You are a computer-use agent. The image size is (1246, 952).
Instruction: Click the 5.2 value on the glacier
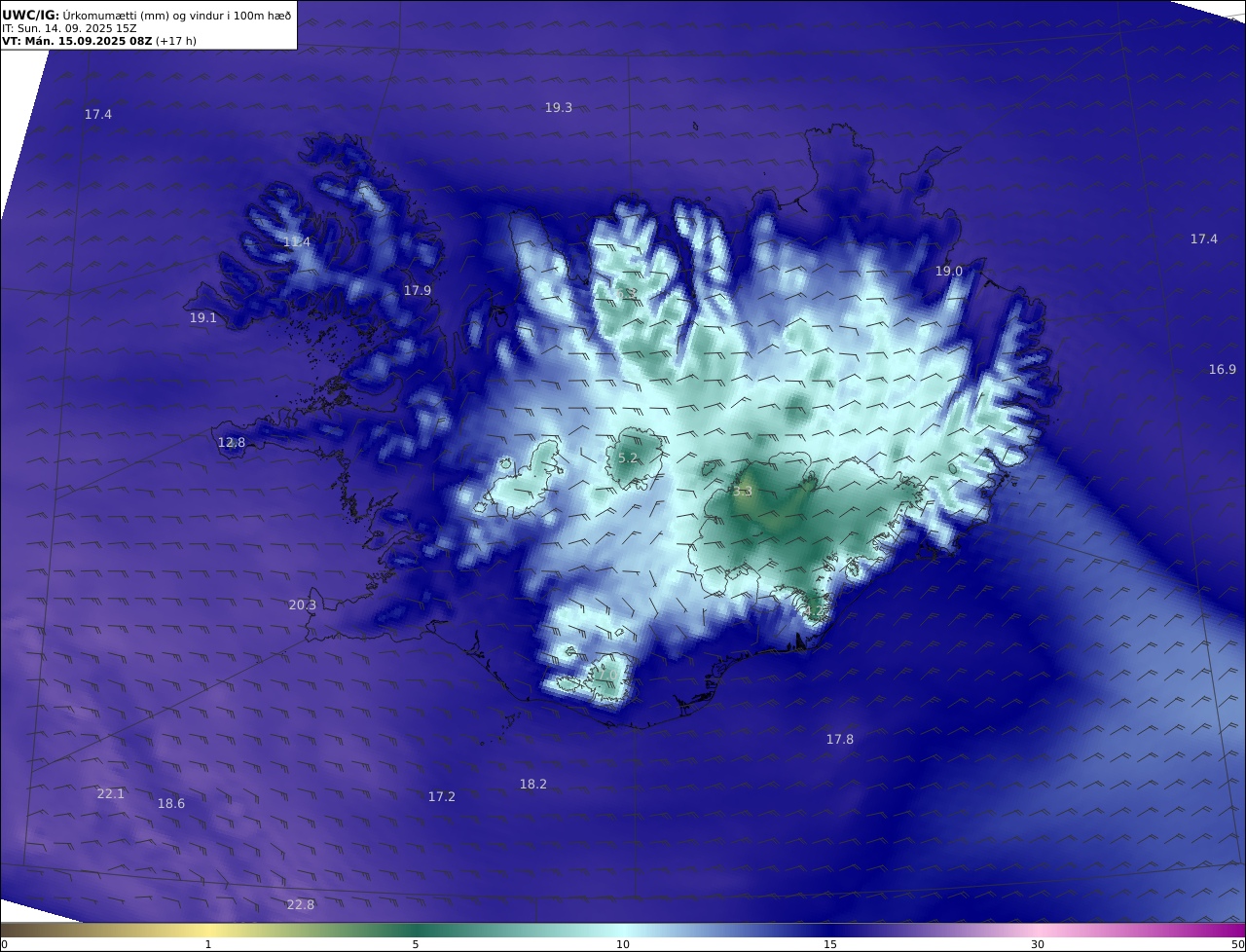(628, 458)
